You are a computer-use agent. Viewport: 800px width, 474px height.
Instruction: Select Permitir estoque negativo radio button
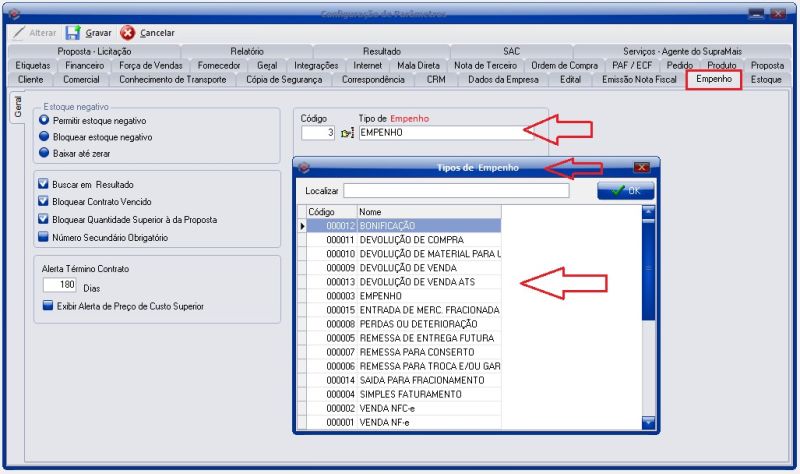(44, 120)
